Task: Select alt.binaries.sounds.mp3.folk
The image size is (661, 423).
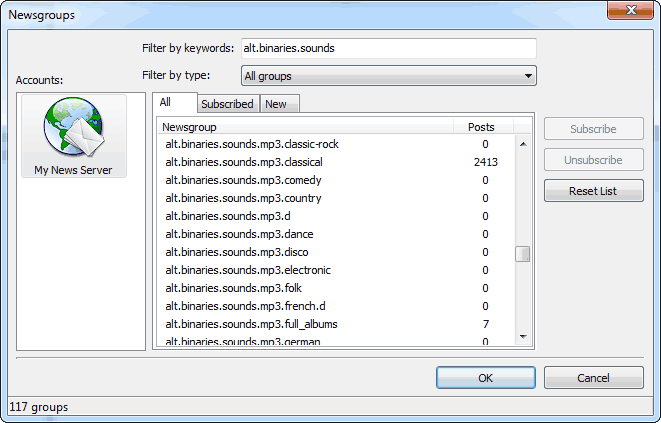Action: tap(336, 288)
